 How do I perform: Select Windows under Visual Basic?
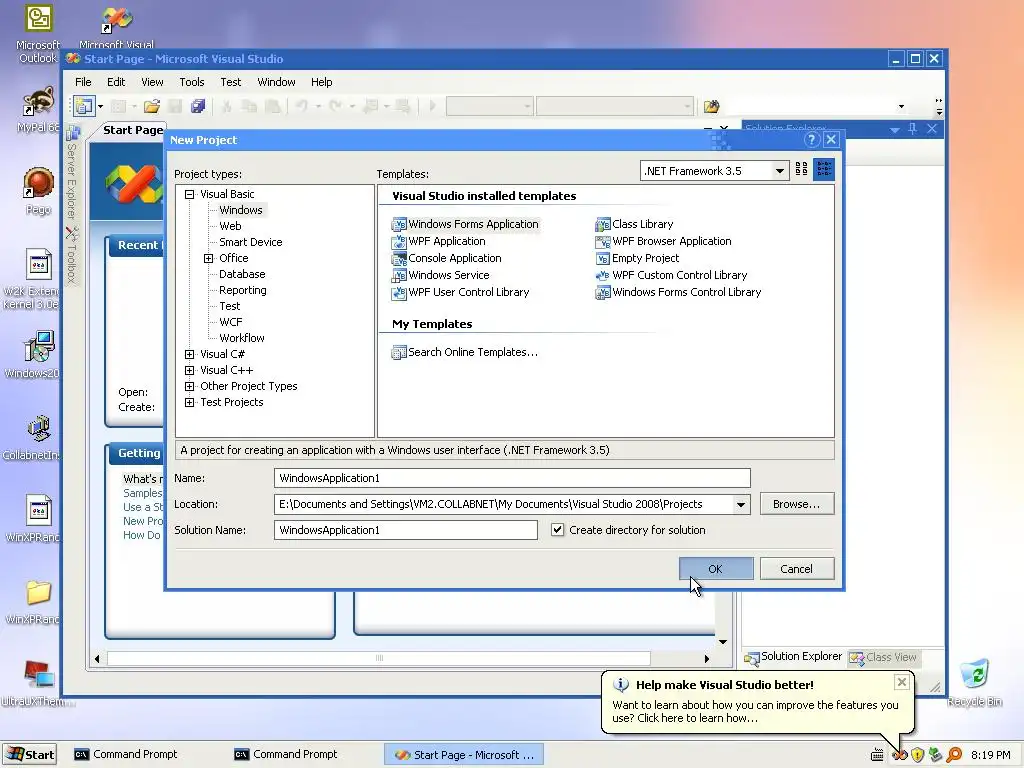241,210
